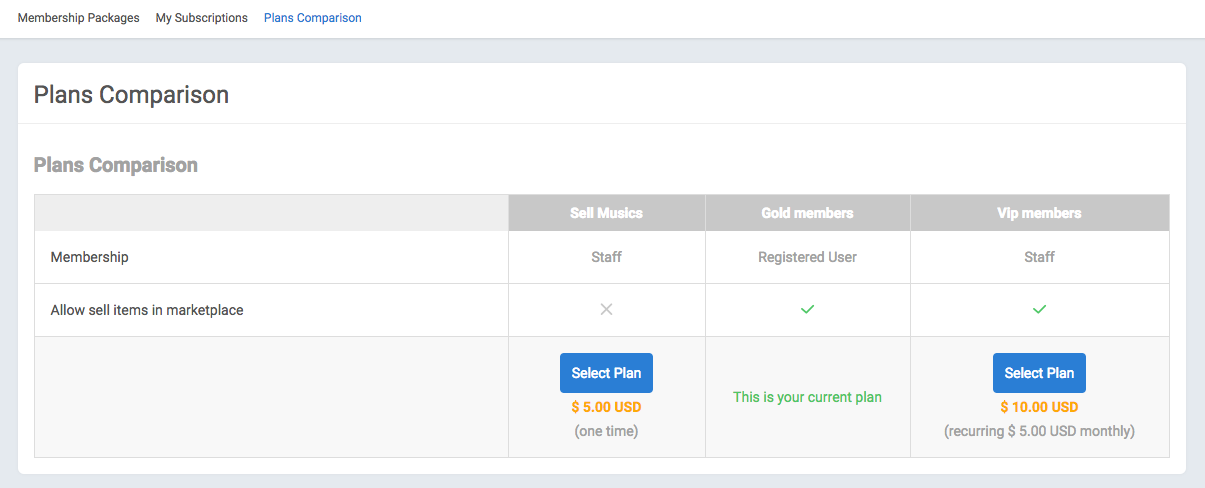Click the Gold members column header

807,213
